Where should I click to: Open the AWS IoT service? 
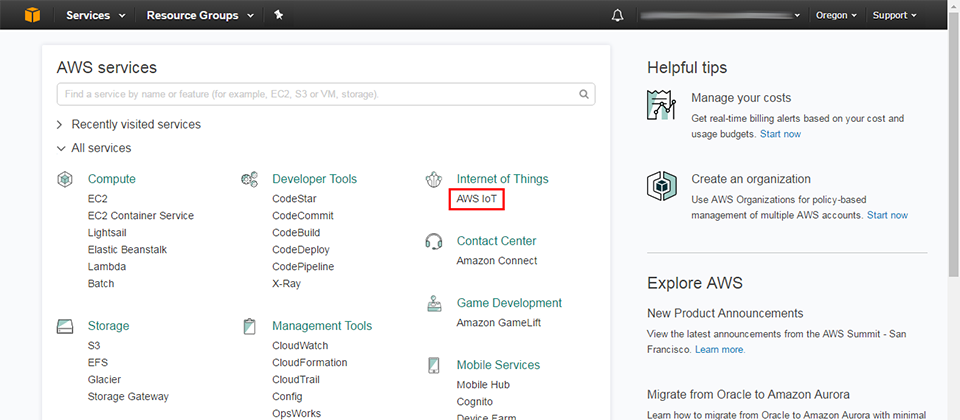[x=476, y=199]
